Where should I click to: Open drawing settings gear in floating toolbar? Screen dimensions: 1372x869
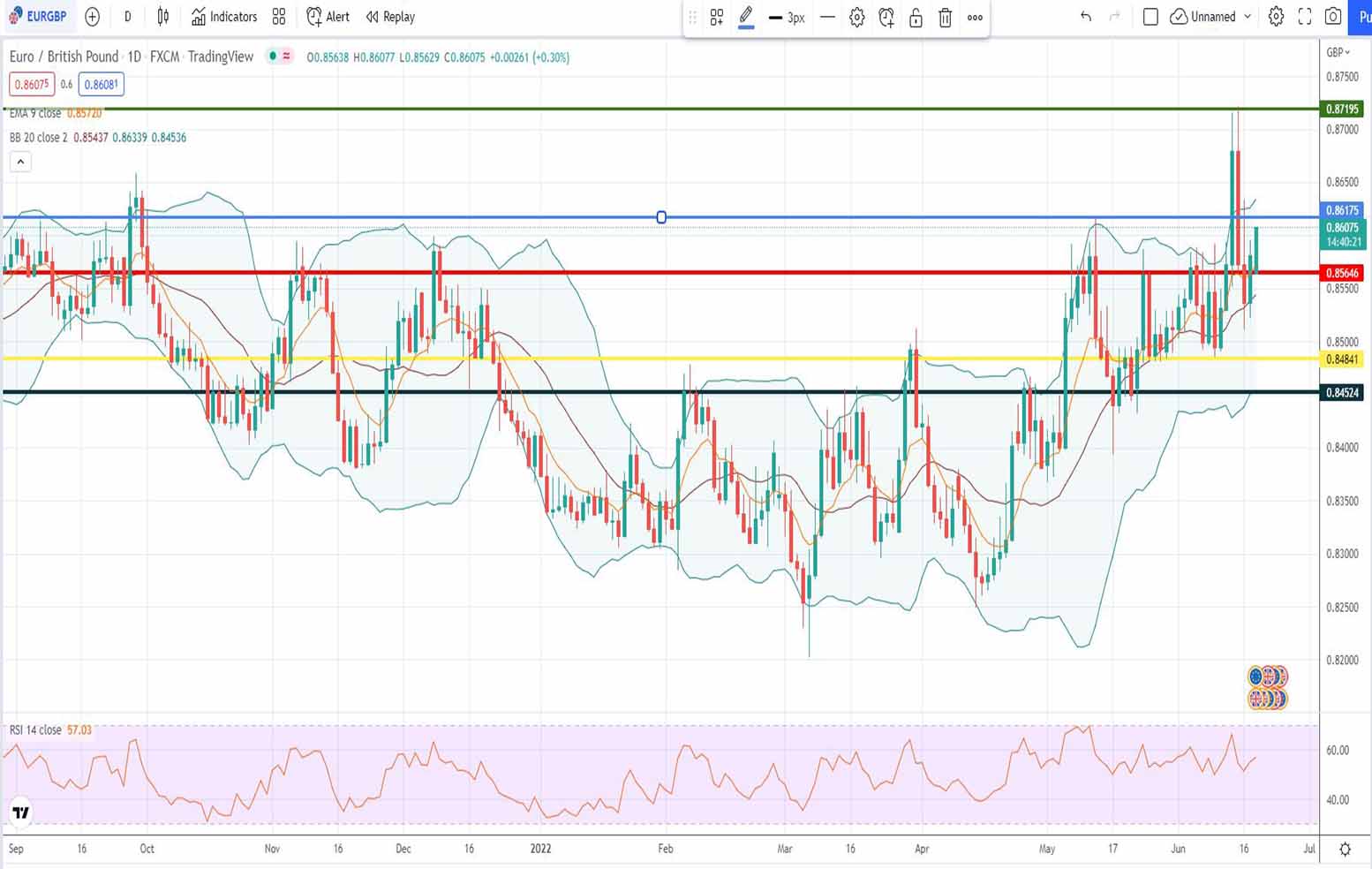[x=856, y=18]
